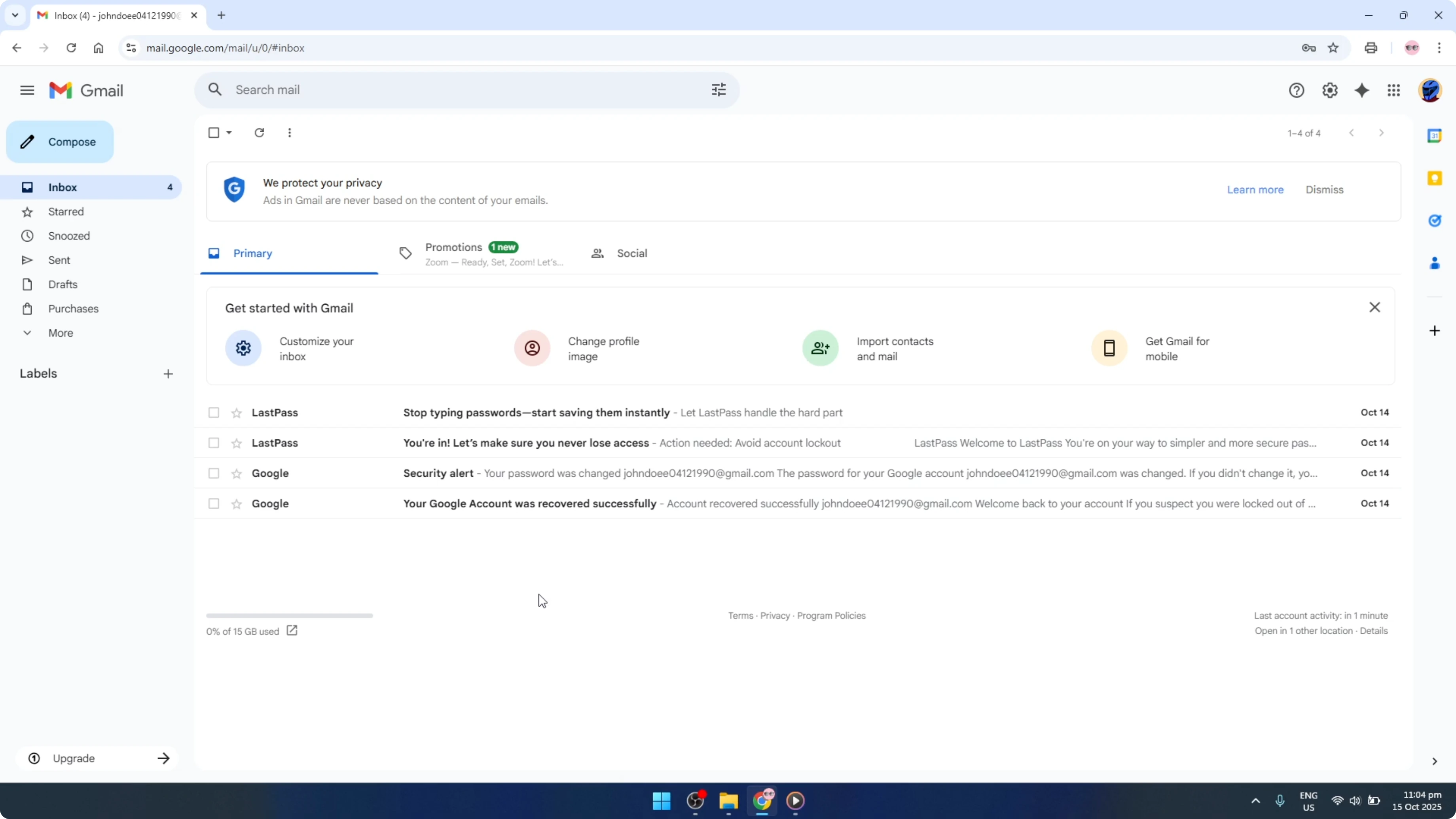Open the Program Policies link
Screen dimensions: 1456x819
(x=831, y=616)
